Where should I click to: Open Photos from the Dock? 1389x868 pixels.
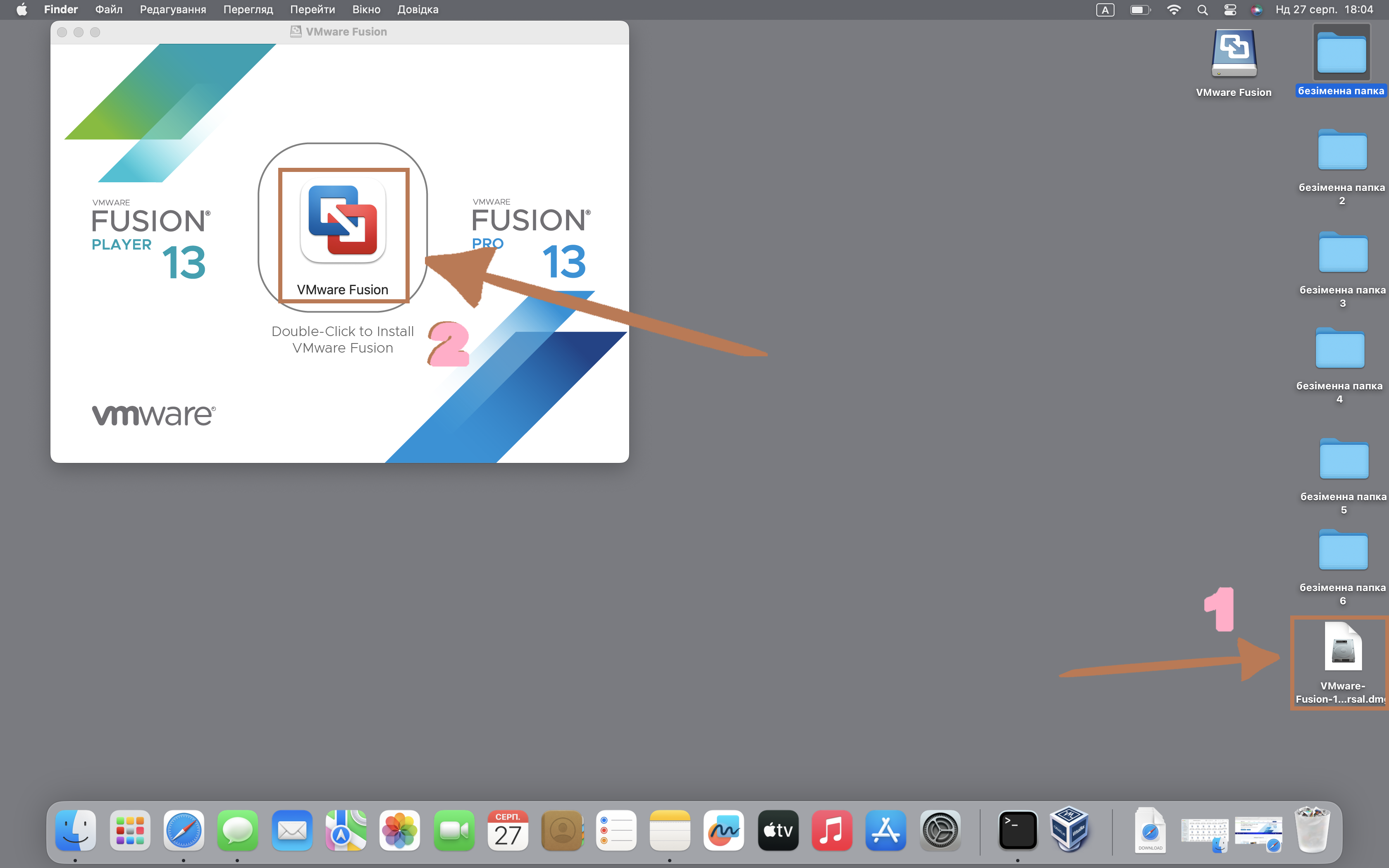tap(399, 830)
